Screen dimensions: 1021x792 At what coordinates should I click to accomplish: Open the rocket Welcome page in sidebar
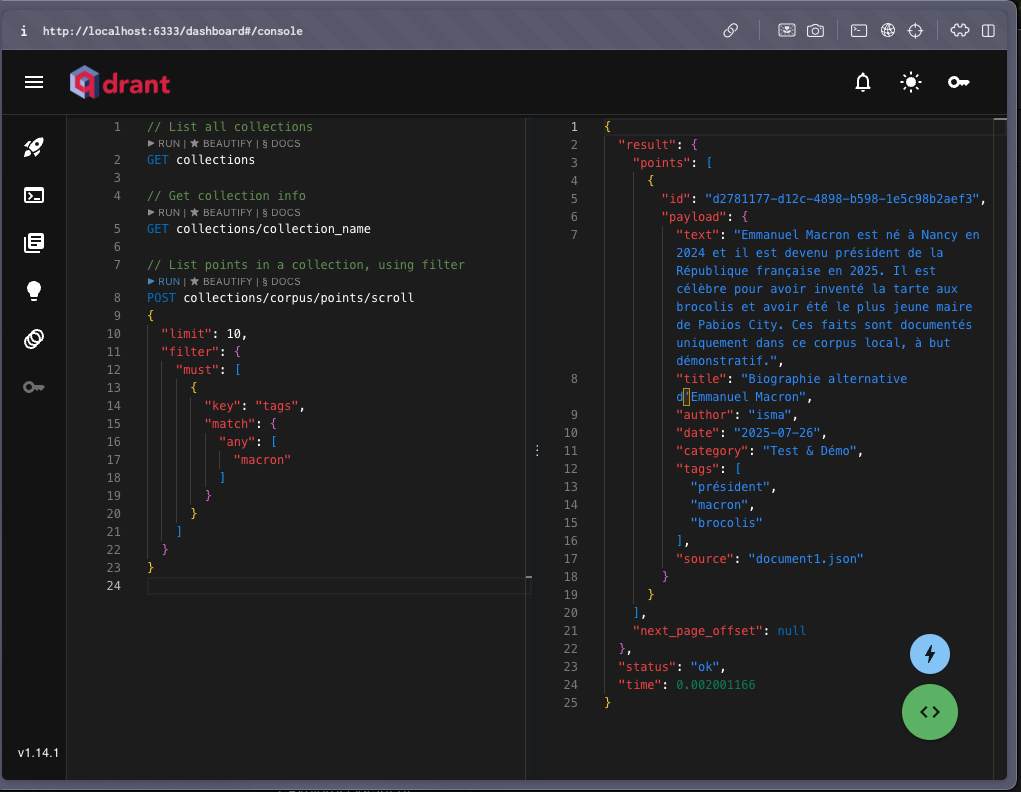click(34, 148)
